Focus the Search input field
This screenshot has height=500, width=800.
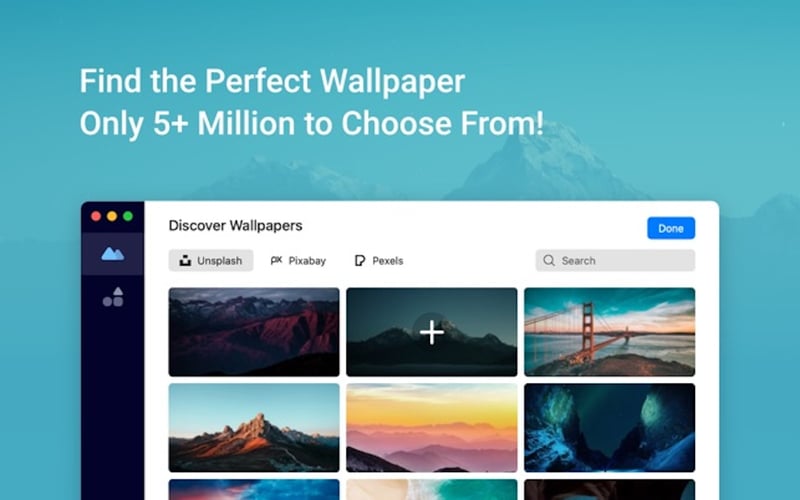615,260
